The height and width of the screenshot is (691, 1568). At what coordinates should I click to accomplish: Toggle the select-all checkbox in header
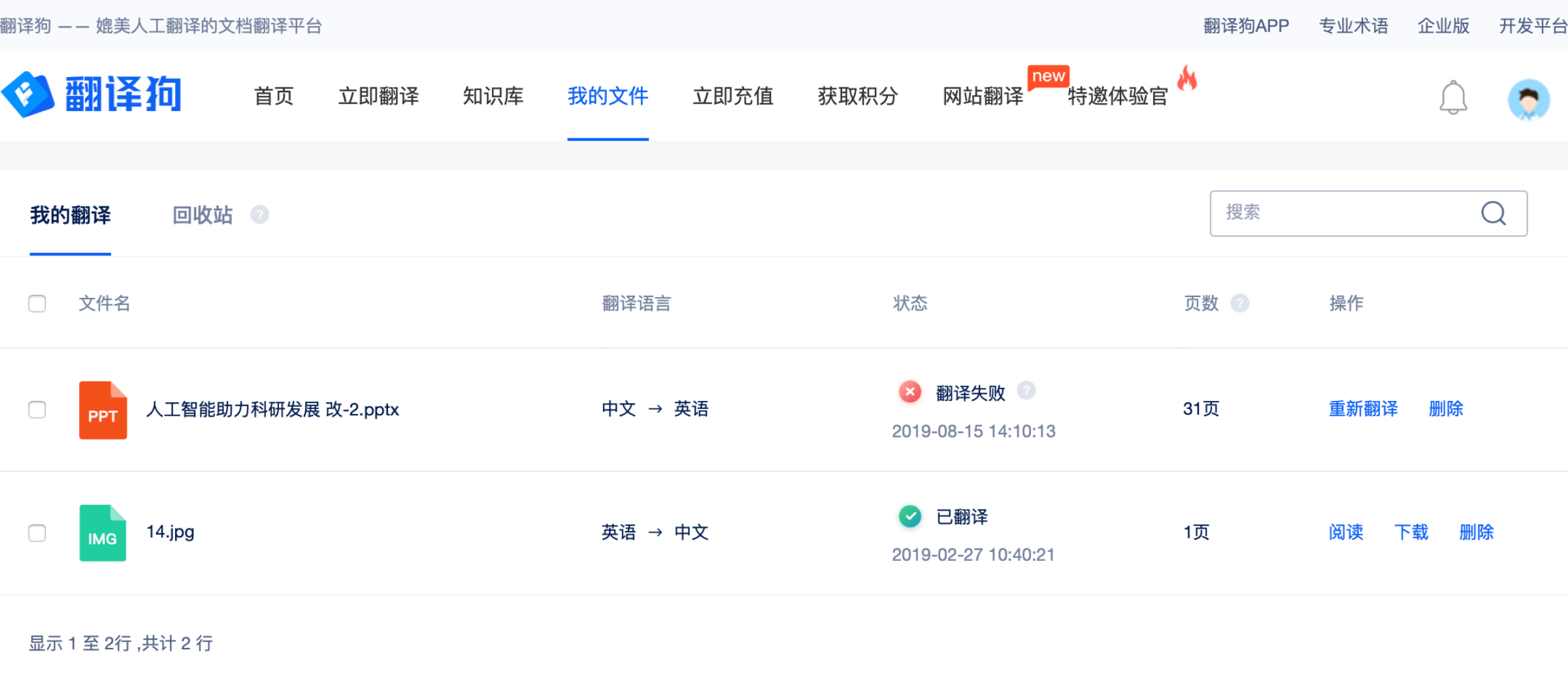[x=37, y=304]
